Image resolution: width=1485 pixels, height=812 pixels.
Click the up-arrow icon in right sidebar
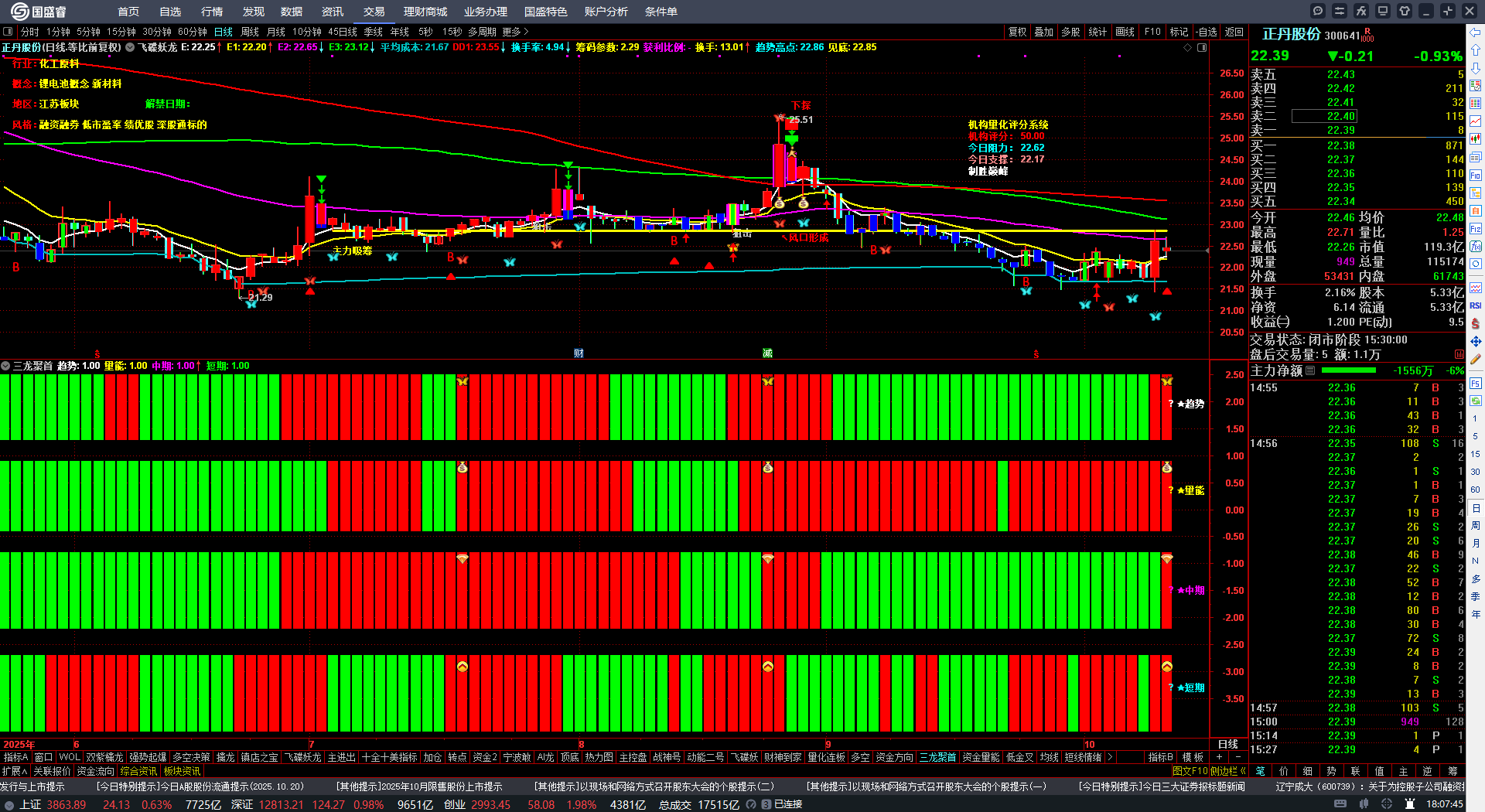point(1476,50)
